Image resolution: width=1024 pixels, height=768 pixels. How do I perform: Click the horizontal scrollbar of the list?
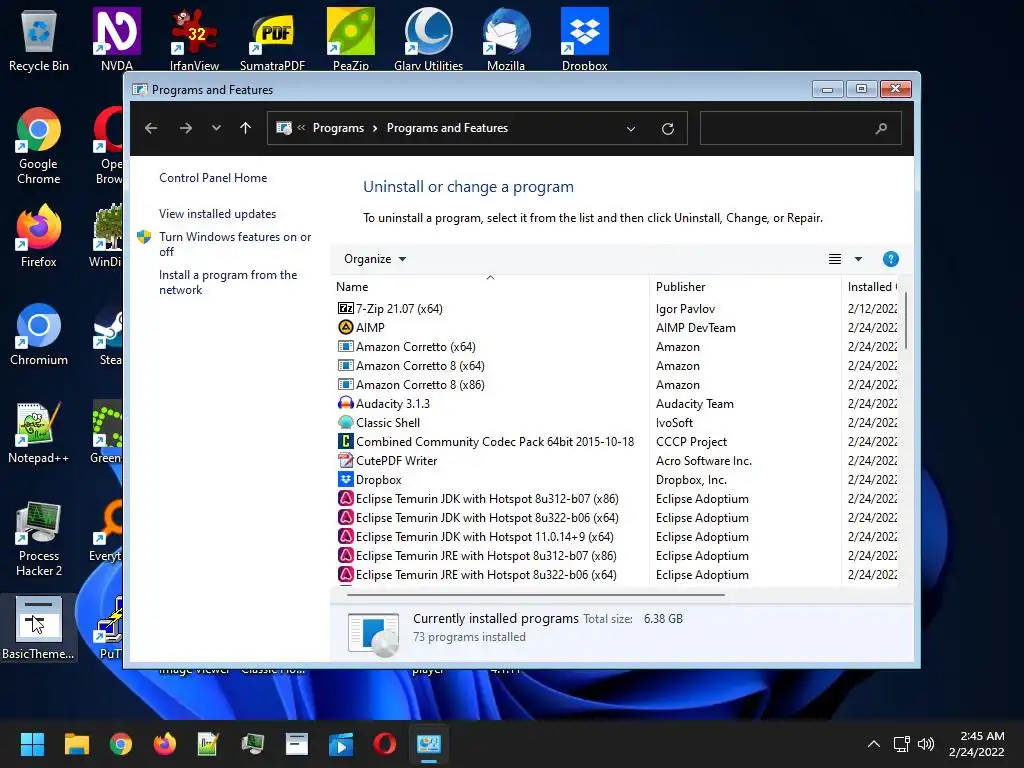click(536, 595)
